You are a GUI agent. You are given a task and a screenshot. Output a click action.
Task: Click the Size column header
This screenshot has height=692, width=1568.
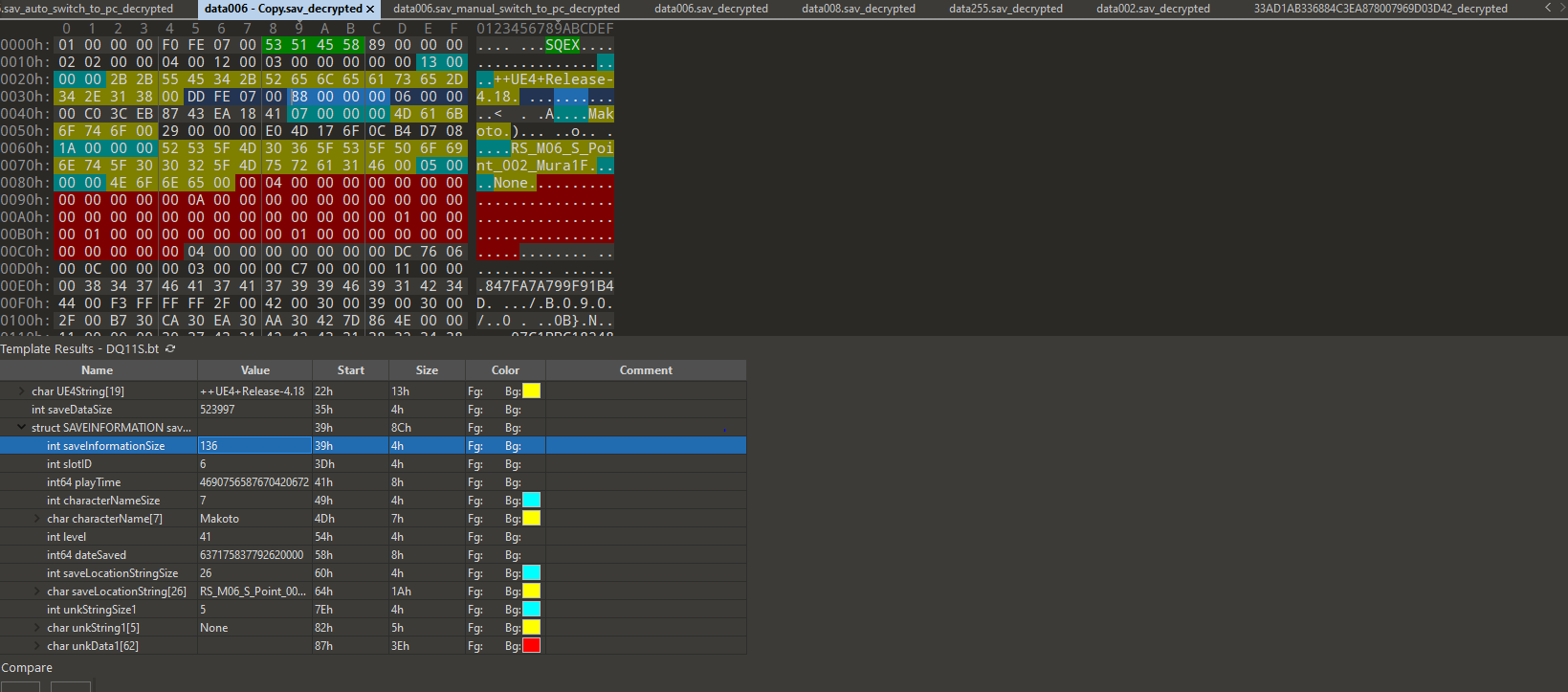427,370
